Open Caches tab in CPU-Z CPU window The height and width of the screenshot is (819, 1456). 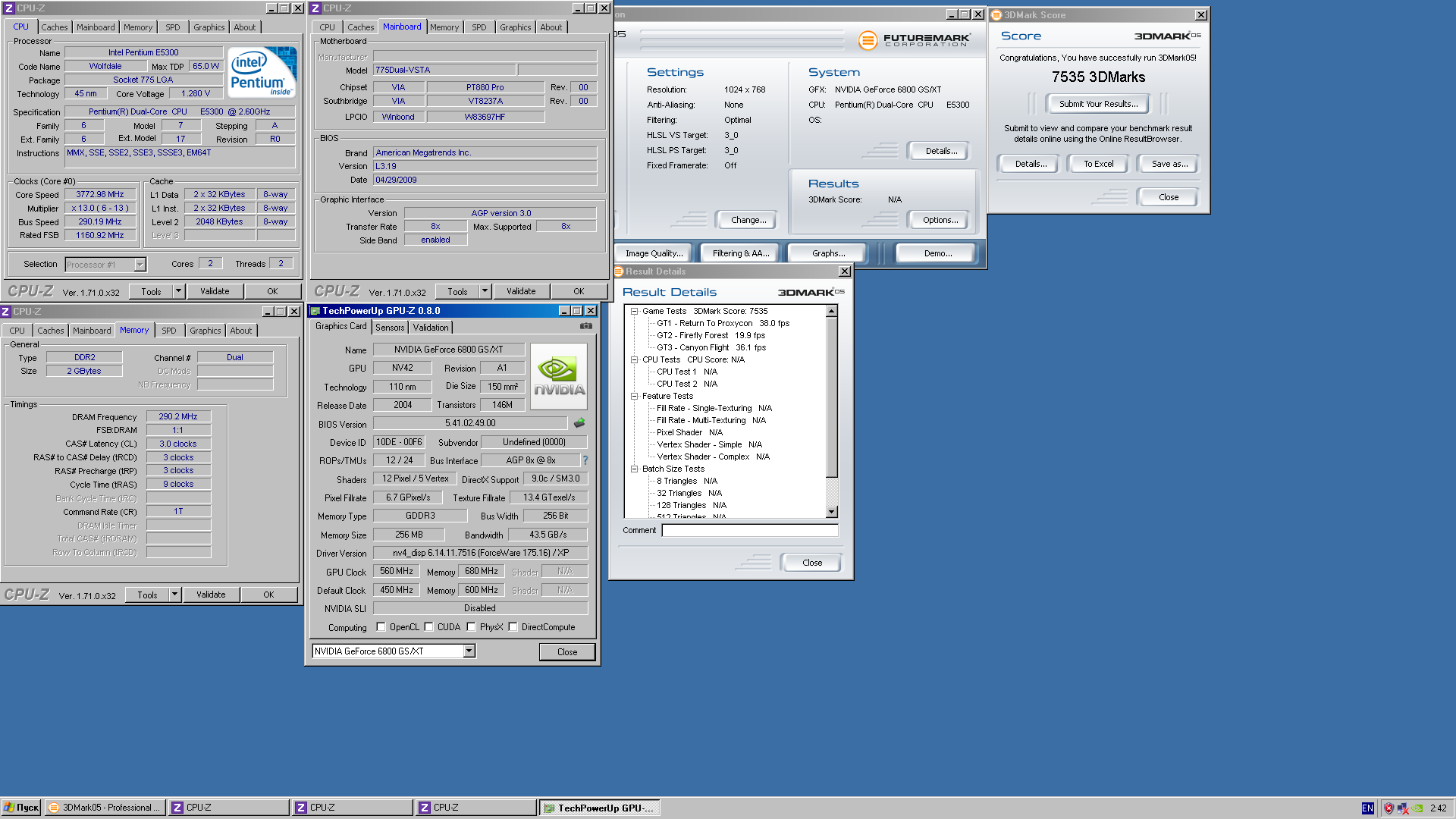(54, 27)
